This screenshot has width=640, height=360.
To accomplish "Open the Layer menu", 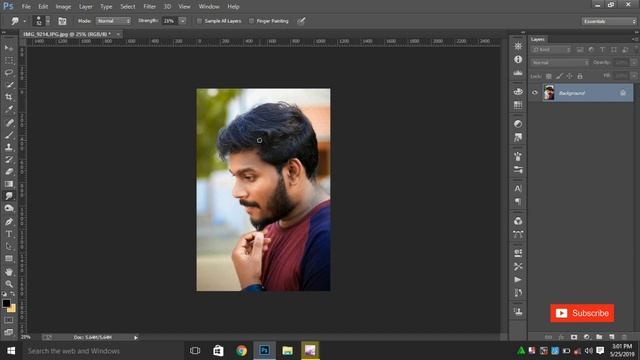I will pos(86,7).
